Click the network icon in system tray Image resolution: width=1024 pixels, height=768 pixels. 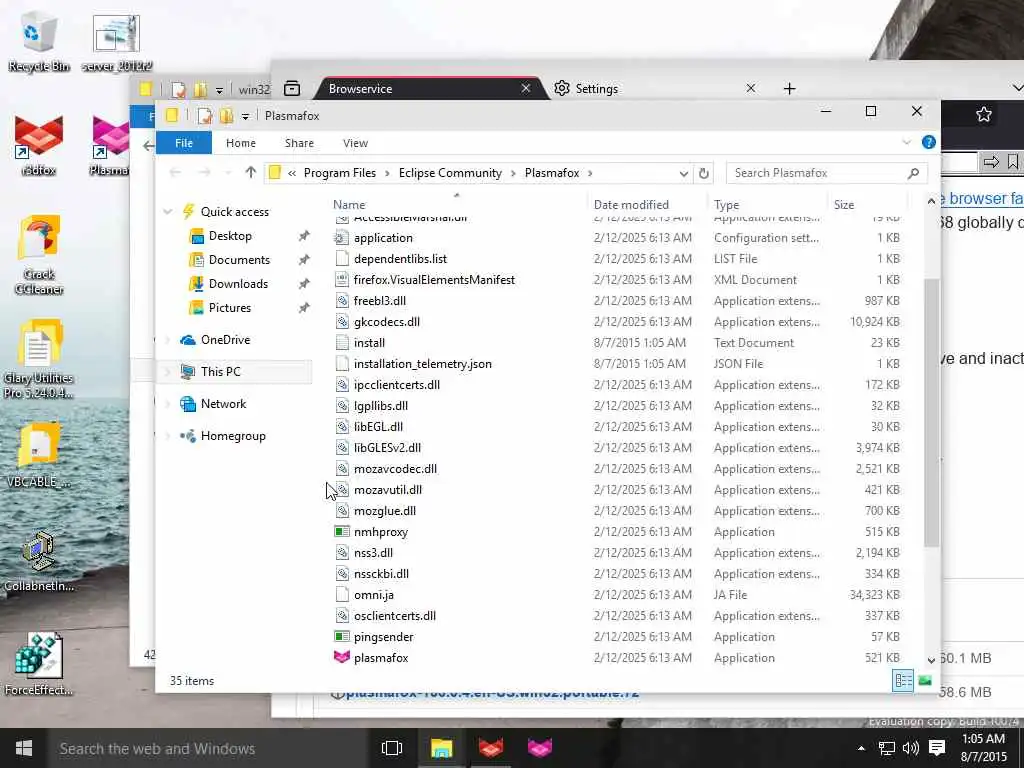click(886, 748)
